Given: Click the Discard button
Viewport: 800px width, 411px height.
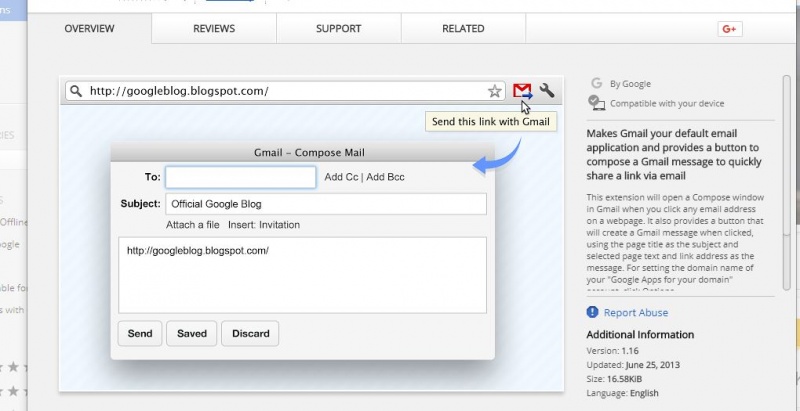Looking at the screenshot, I should pos(251,333).
